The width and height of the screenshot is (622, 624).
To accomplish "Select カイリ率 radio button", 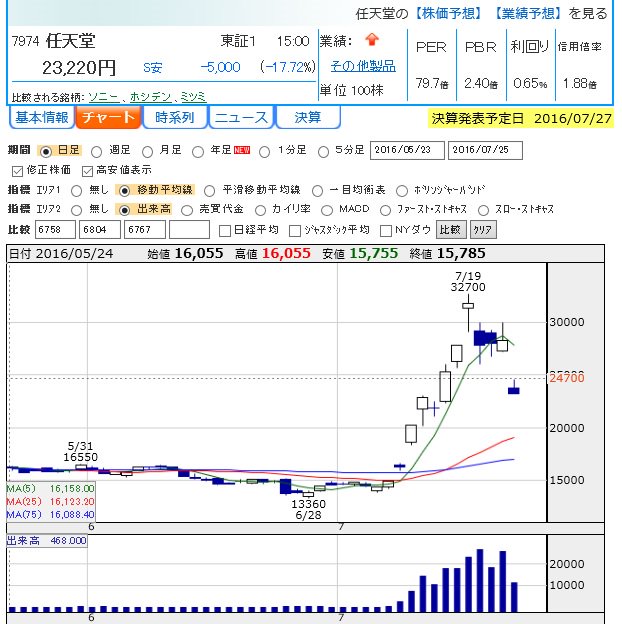I will coord(260,210).
